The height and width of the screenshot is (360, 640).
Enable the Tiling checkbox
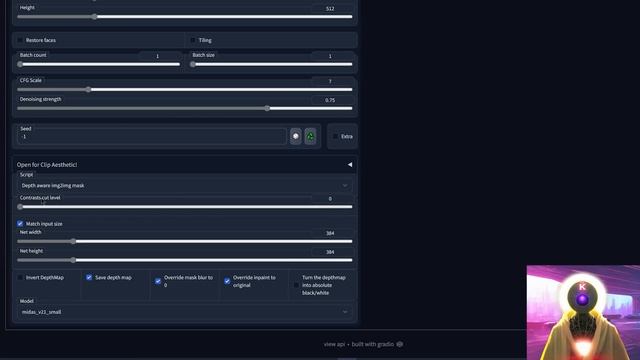193,40
